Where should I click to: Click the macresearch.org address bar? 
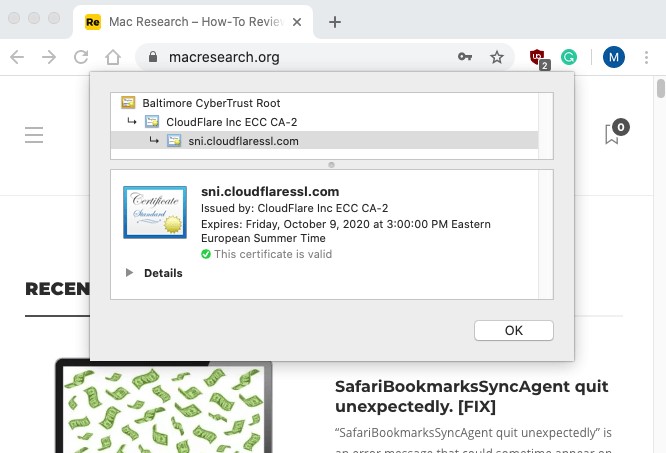click(300, 58)
